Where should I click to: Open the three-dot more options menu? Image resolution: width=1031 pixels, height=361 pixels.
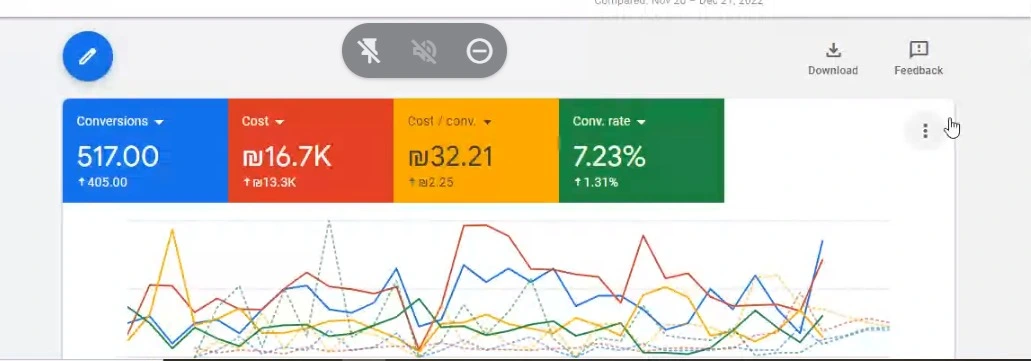(925, 131)
